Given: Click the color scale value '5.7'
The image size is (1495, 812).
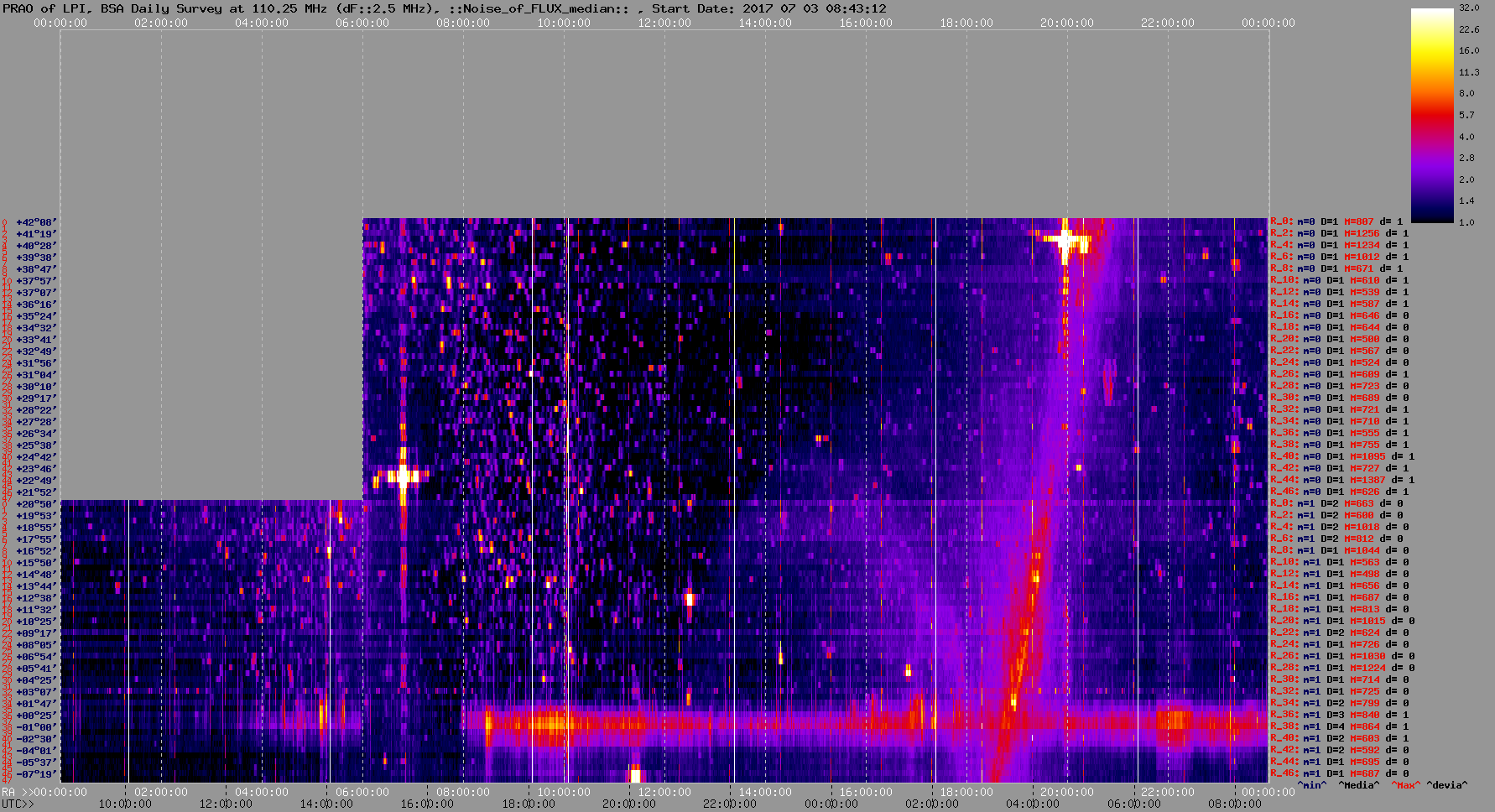Looking at the screenshot, I should (x=1466, y=115).
